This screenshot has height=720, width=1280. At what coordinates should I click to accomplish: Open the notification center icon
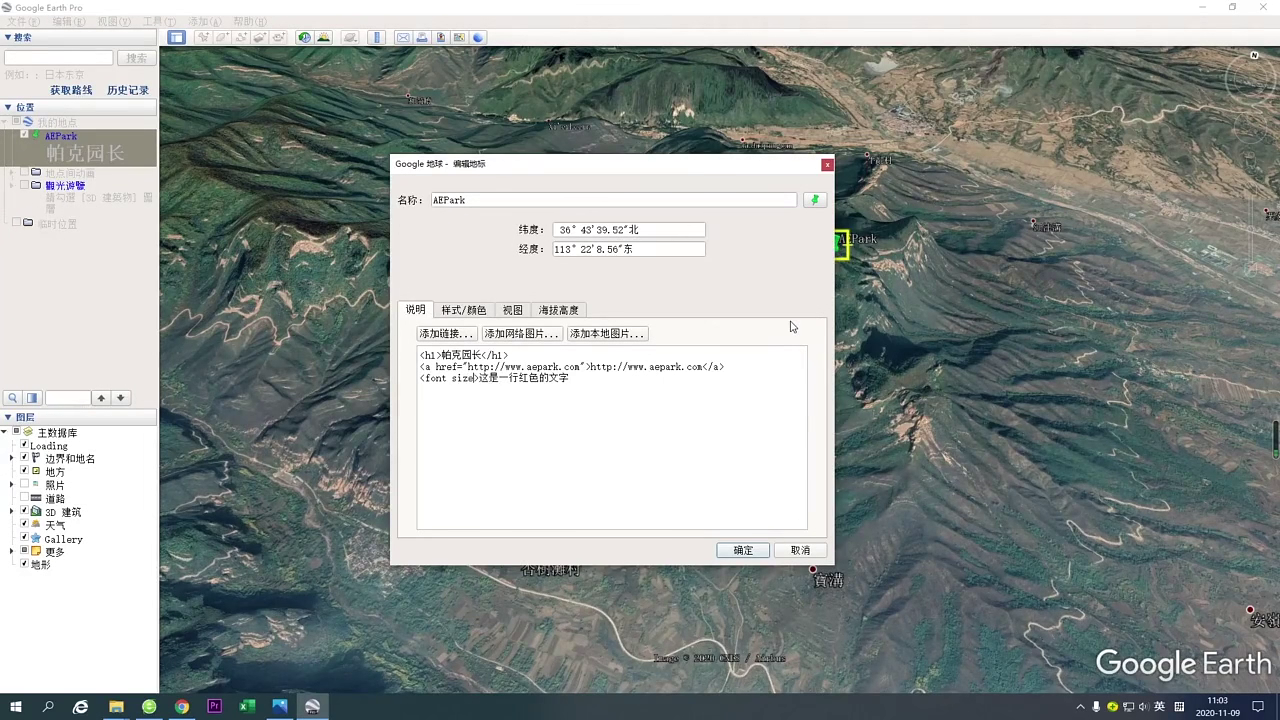coord(1258,706)
